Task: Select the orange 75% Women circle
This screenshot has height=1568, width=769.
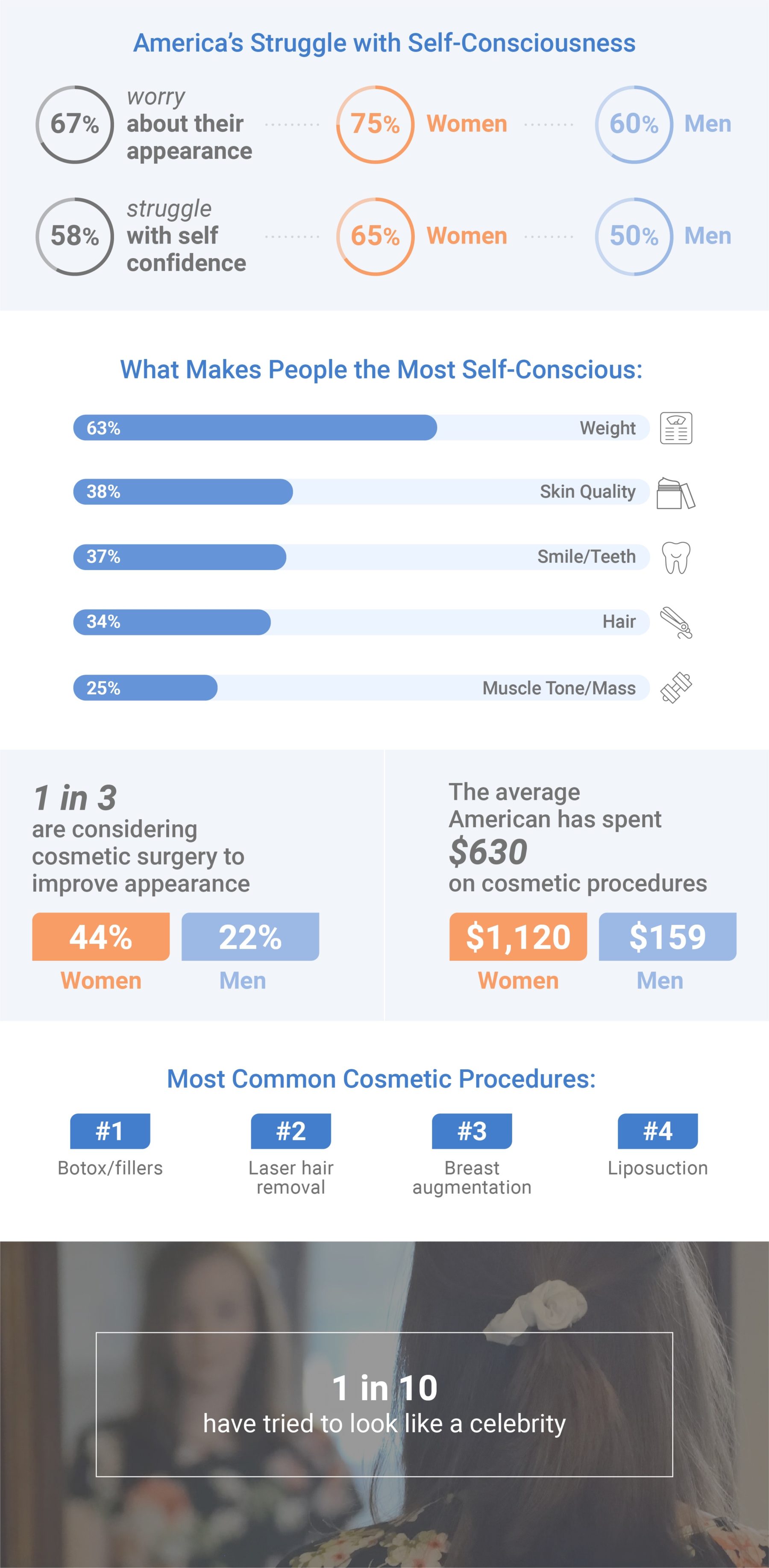Action: [375, 124]
